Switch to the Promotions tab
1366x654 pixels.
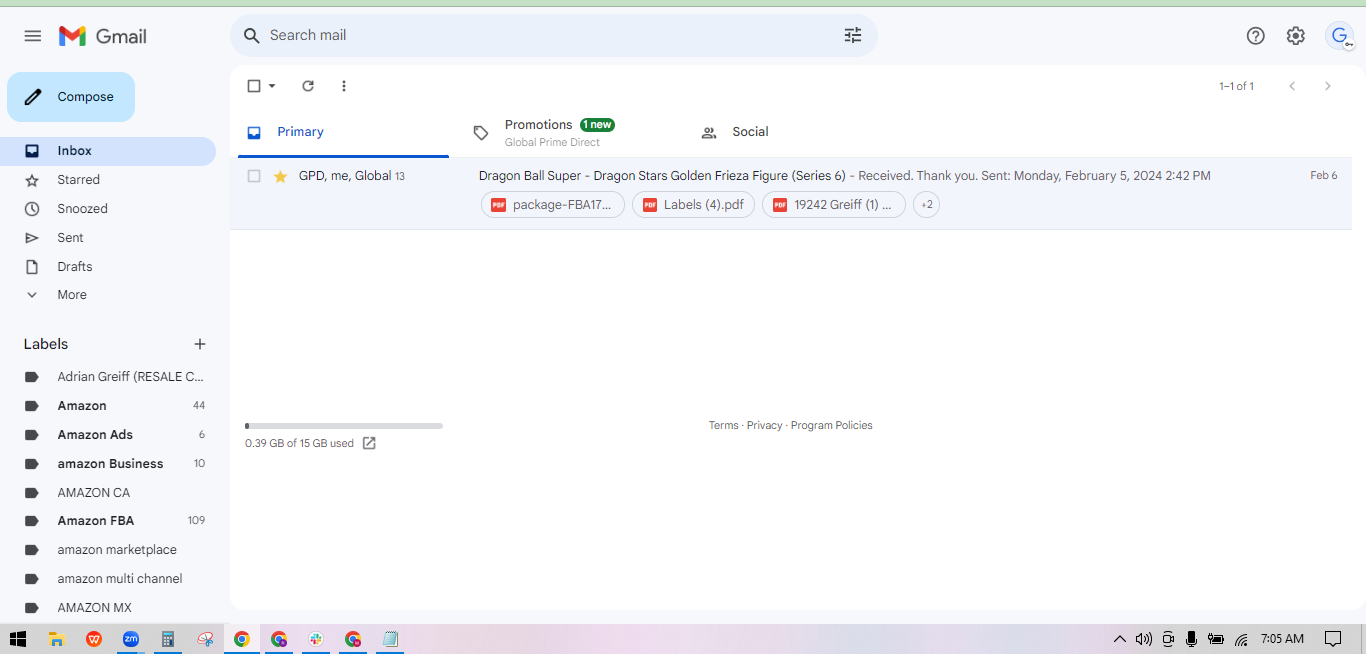(x=570, y=132)
